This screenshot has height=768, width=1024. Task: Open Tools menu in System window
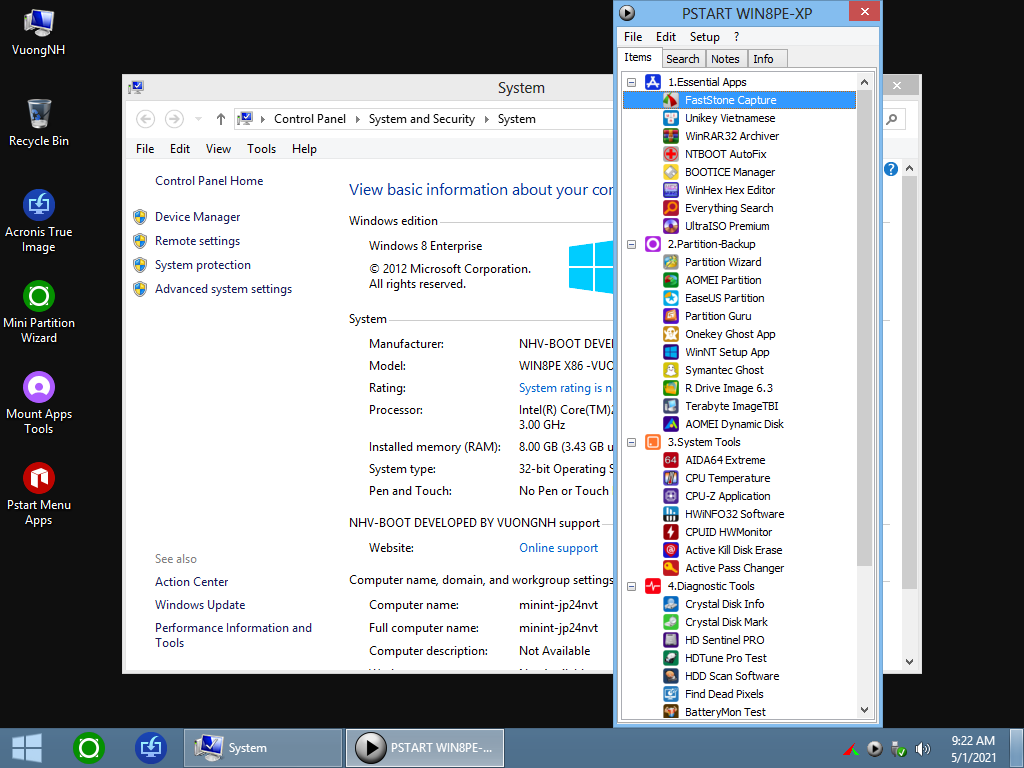coord(261,149)
